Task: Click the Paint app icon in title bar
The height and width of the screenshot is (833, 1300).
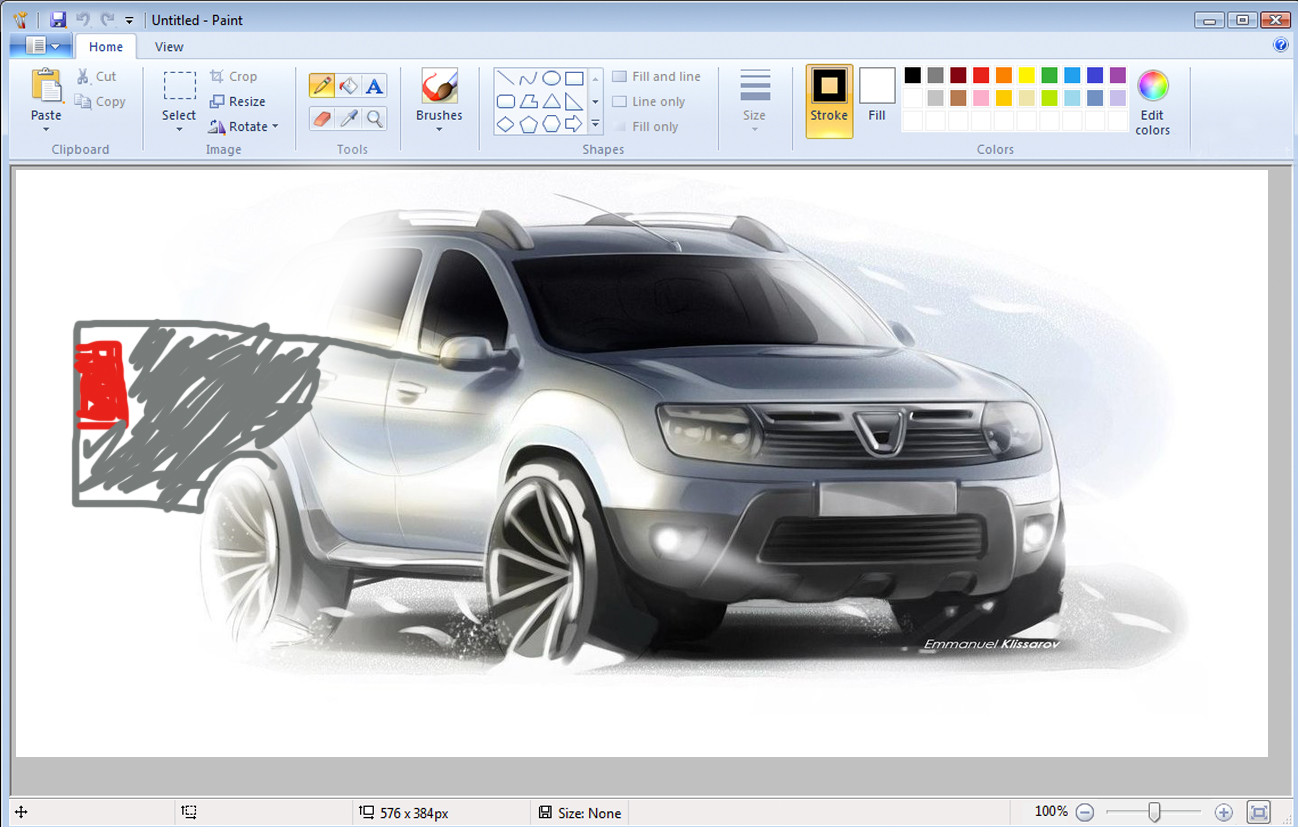Action: pyautogui.click(x=19, y=20)
